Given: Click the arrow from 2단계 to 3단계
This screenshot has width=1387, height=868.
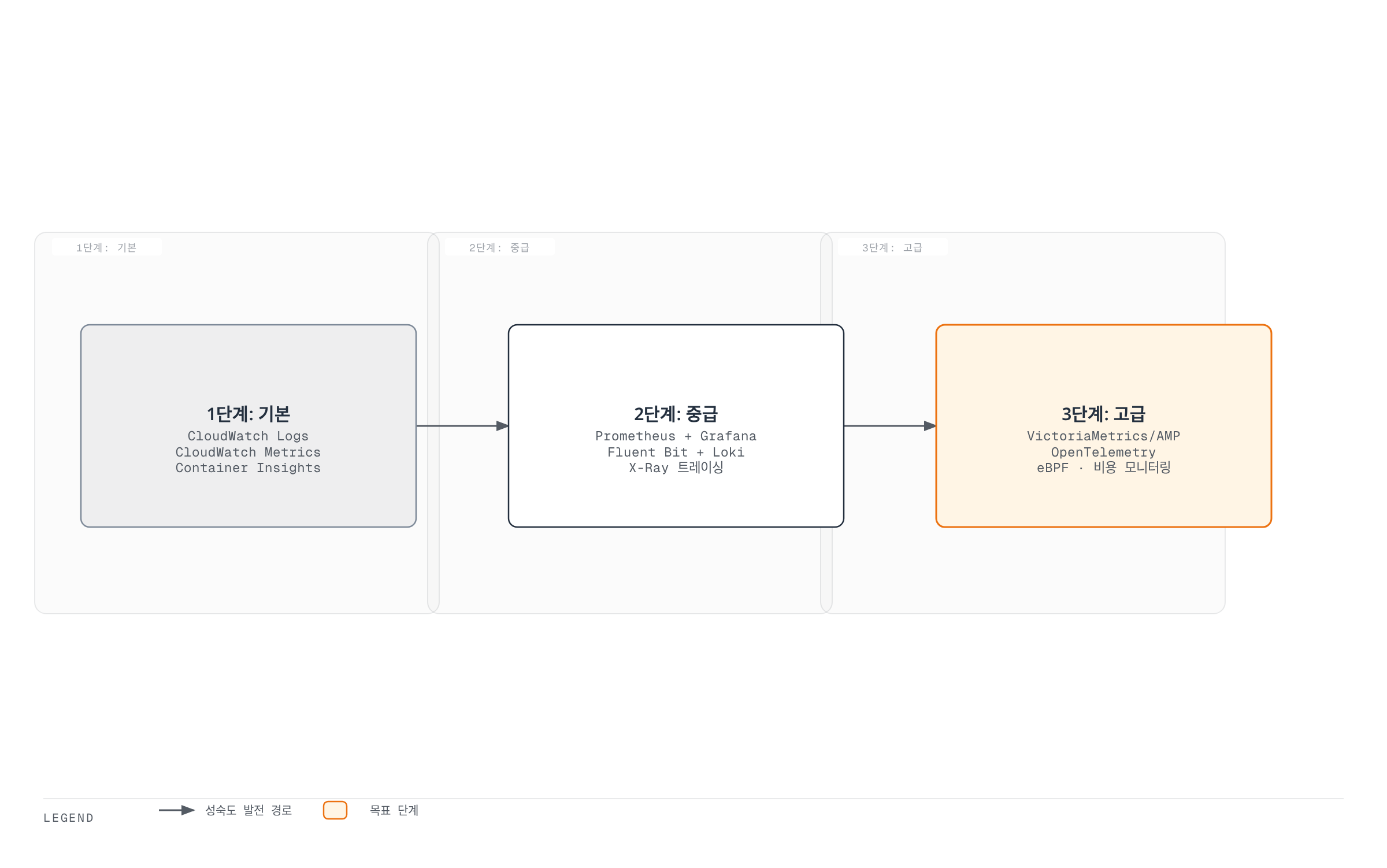Looking at the screenshot, I should coord(890,426).
